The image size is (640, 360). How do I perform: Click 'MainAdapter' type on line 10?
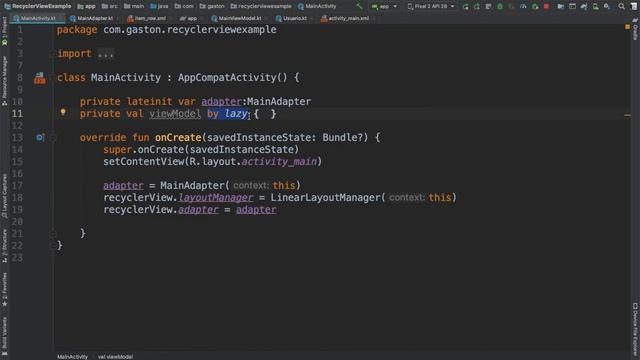coord(279,101)
